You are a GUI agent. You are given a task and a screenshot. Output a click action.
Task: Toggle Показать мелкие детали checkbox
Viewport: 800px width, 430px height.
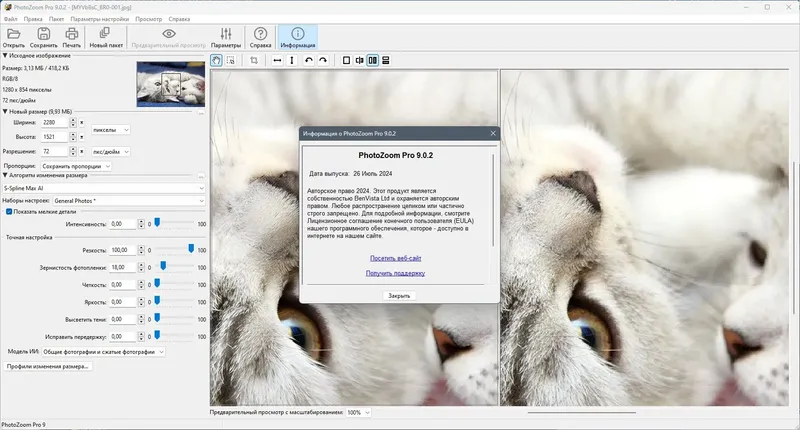tap(9, 212)
